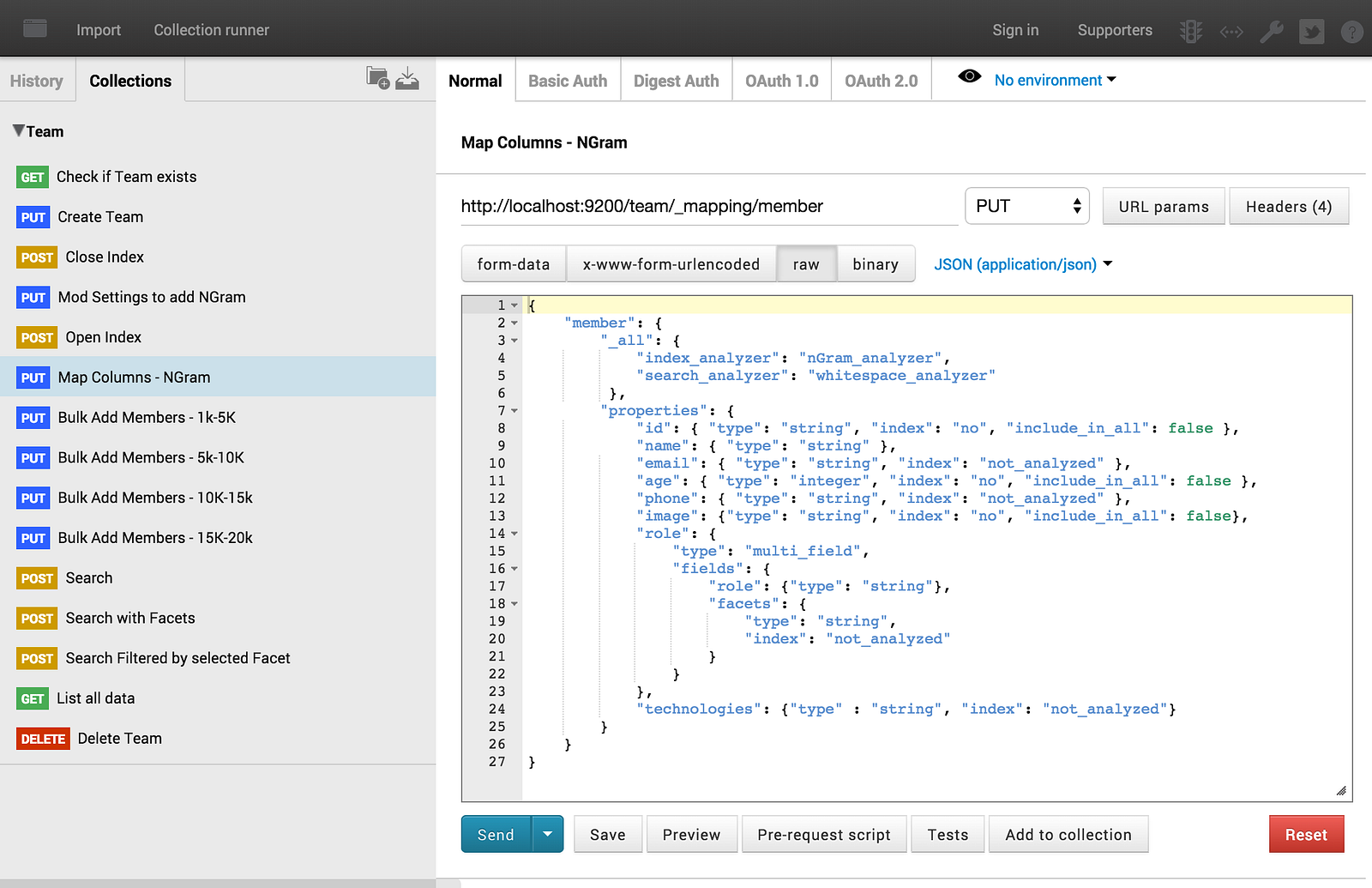Screen dimensions: 1372x888
Task: Click the Import menu item
Action: 99,30
